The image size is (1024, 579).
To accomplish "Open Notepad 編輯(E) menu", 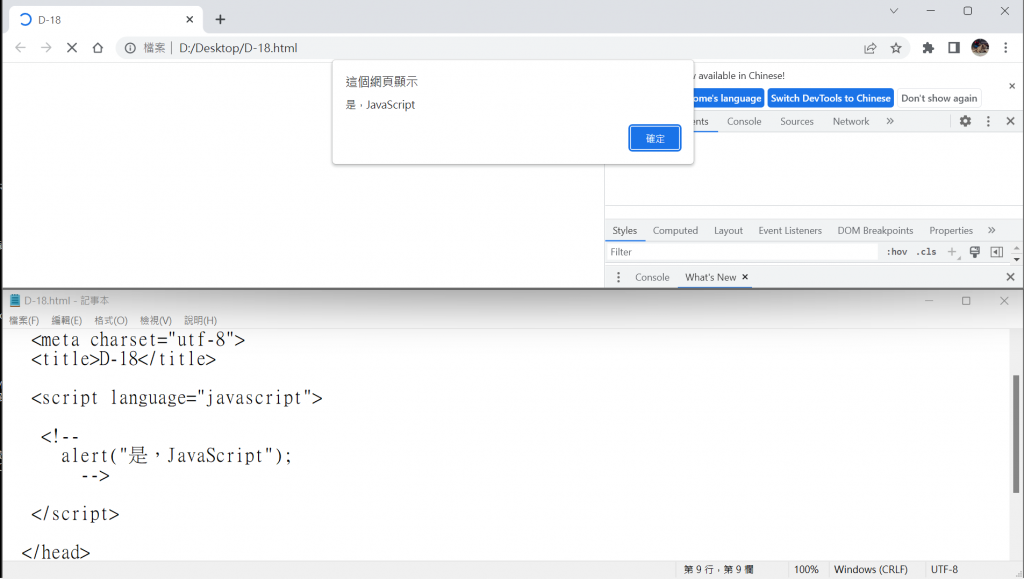I will [x=67, y=321].
